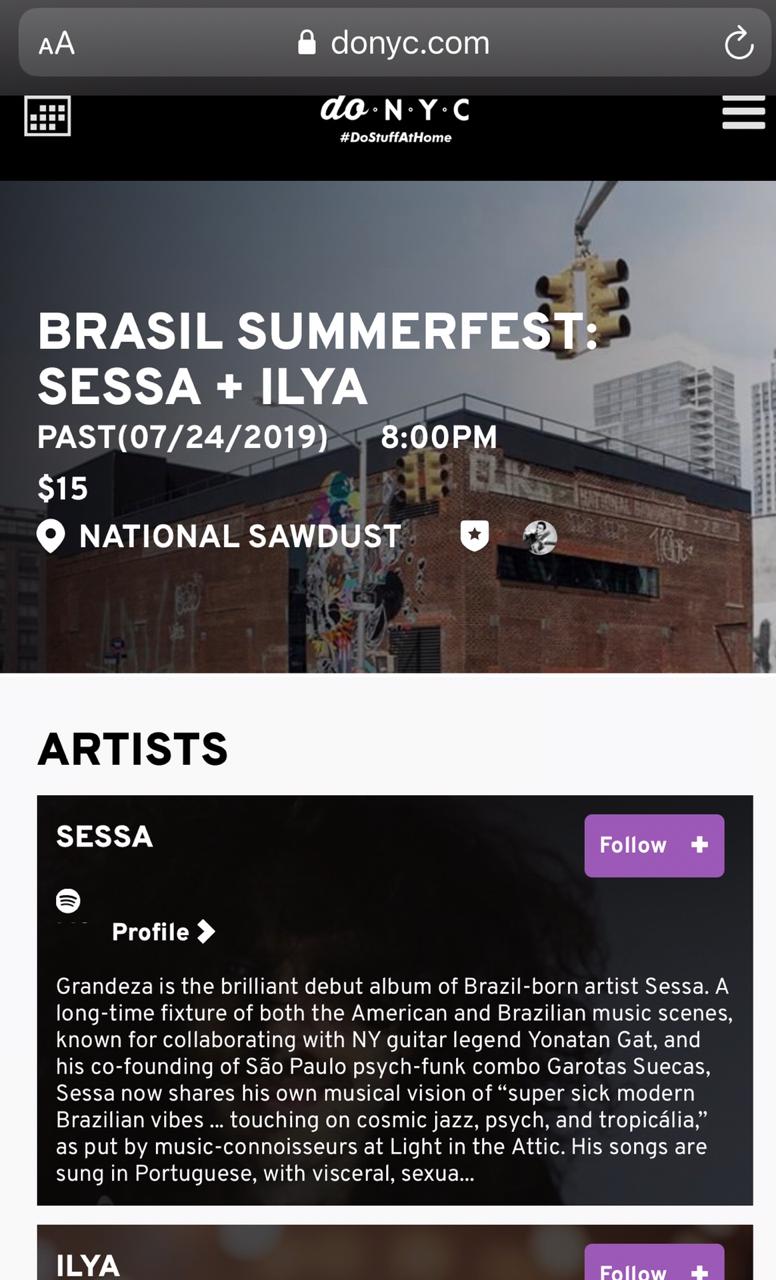Open the round user avatar thumbnail
This screenshot has height=1280, width=776.
[x=540, y=537]
